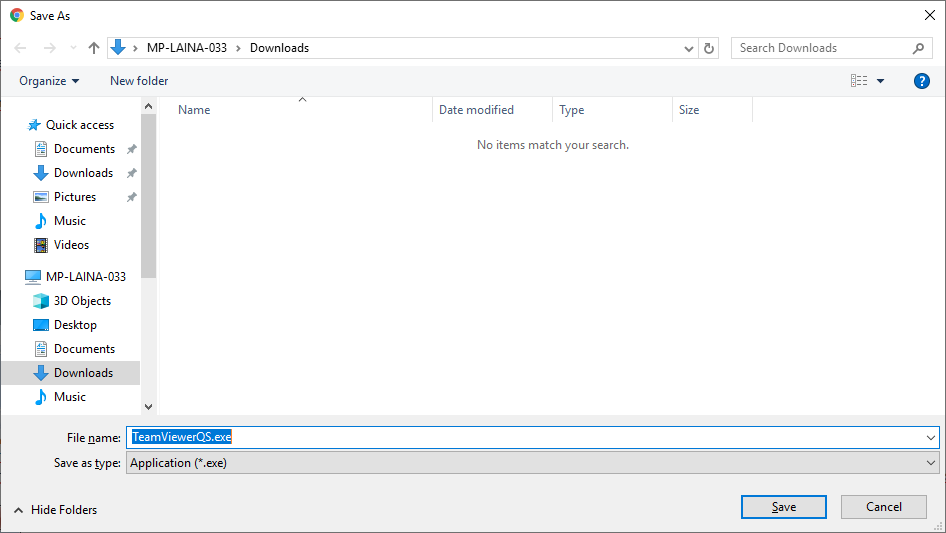
Task: Click the Quick access star icon
Action: click(x=34, y=125)
